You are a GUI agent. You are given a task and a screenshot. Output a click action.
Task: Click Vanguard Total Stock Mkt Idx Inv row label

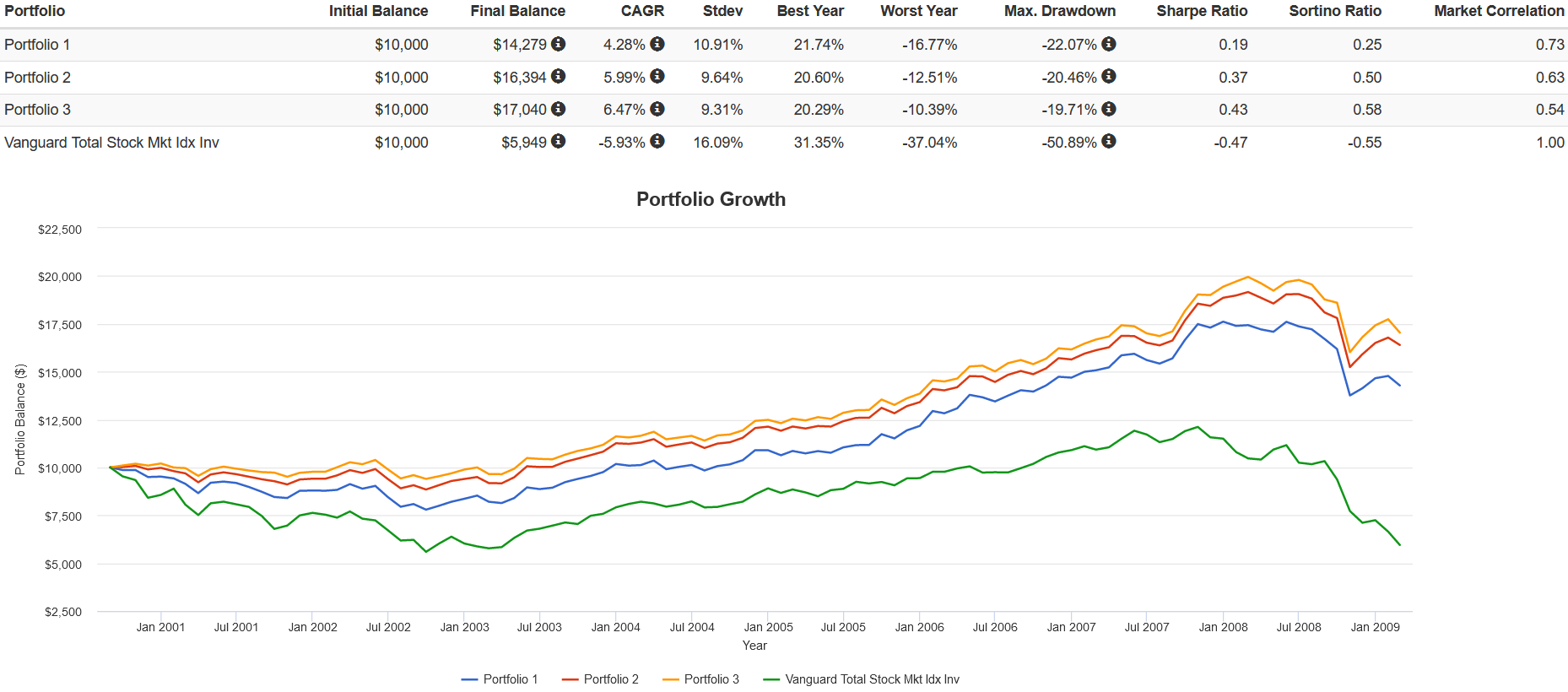(111, 143)
